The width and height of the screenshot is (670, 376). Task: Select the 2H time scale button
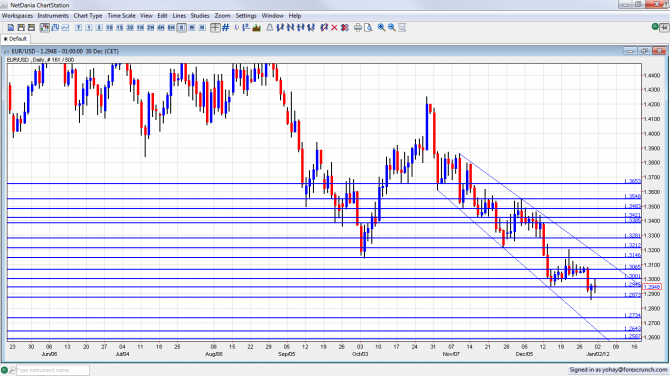[150, 28]
